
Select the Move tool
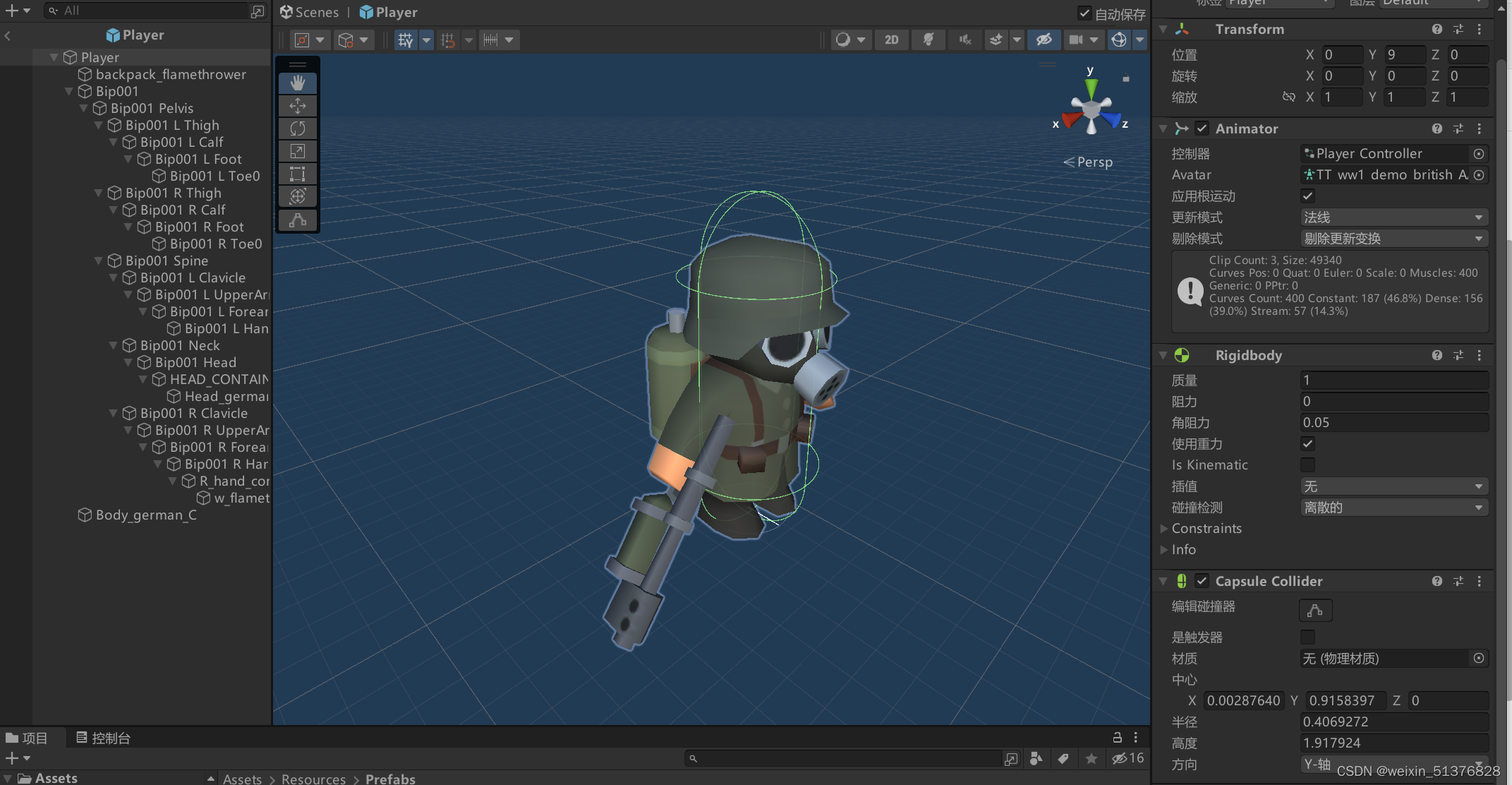coord(298,106)
